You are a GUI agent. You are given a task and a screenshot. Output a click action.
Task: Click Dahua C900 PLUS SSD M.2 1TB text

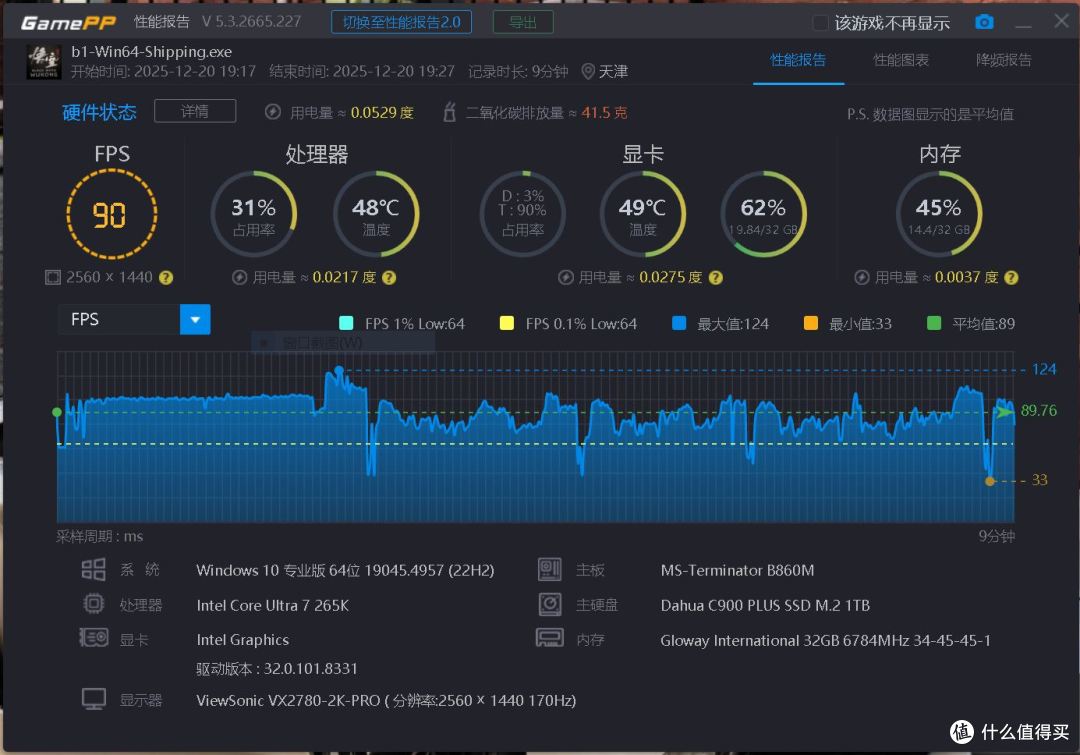[x=765, y=606]
